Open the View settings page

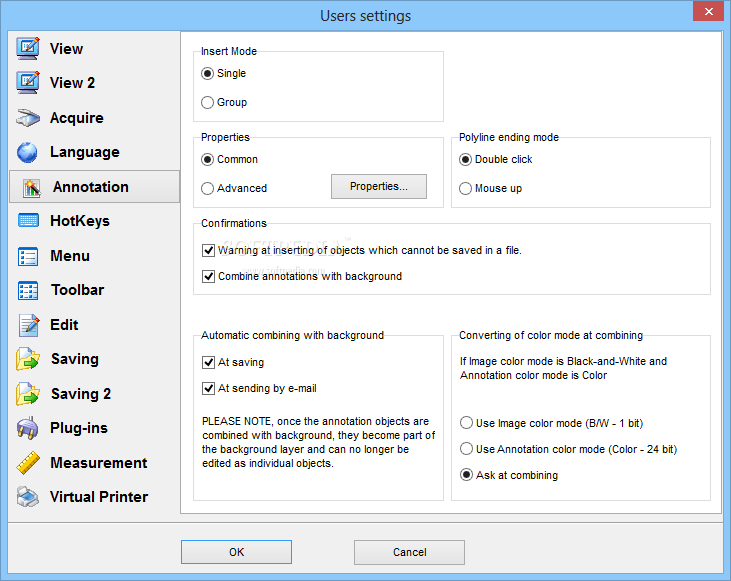pos(66,49)
